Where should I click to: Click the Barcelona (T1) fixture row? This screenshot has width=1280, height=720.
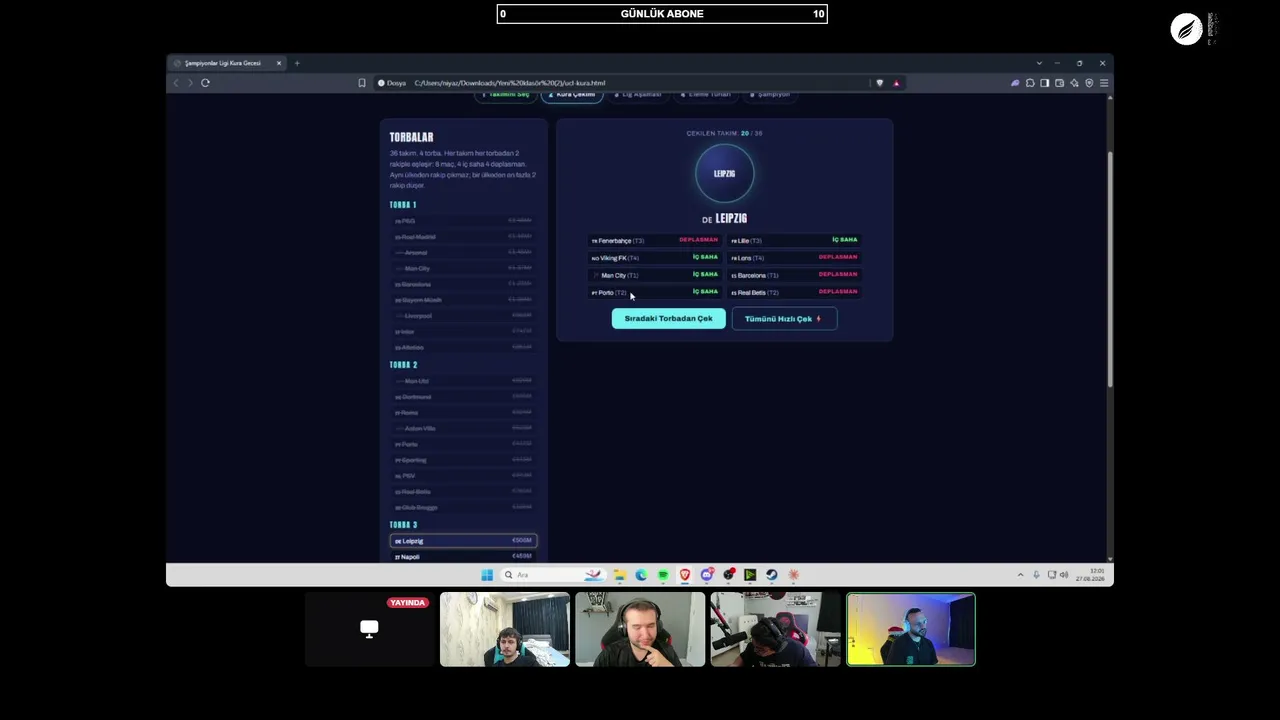click(795, 275)
